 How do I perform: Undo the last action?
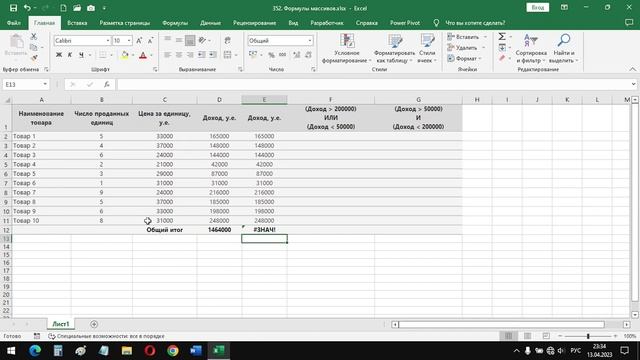(27, 8)
